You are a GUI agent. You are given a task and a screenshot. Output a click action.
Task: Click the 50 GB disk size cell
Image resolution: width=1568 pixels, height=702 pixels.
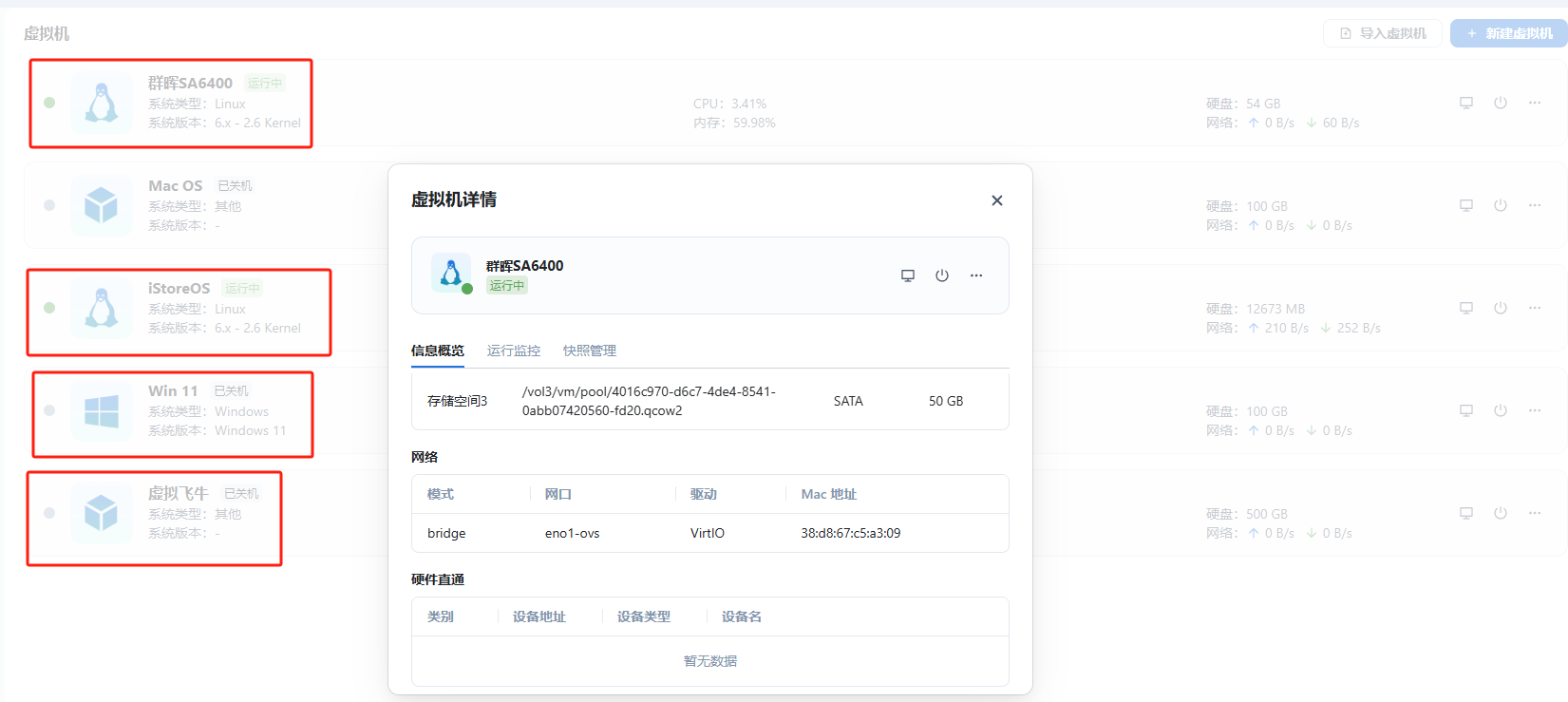(946, 401)
